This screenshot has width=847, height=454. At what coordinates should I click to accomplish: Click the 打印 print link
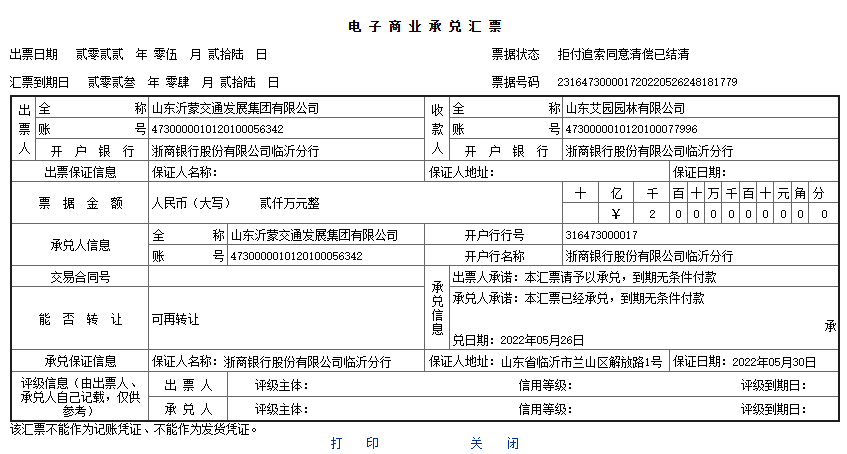(354, 443)
